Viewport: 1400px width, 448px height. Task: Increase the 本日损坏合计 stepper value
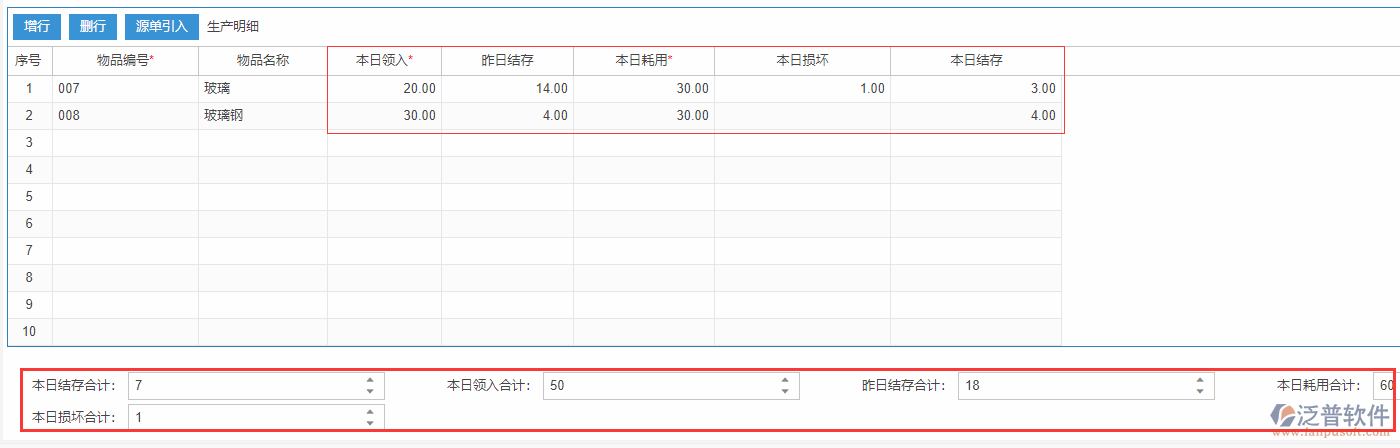pos(370,411)
